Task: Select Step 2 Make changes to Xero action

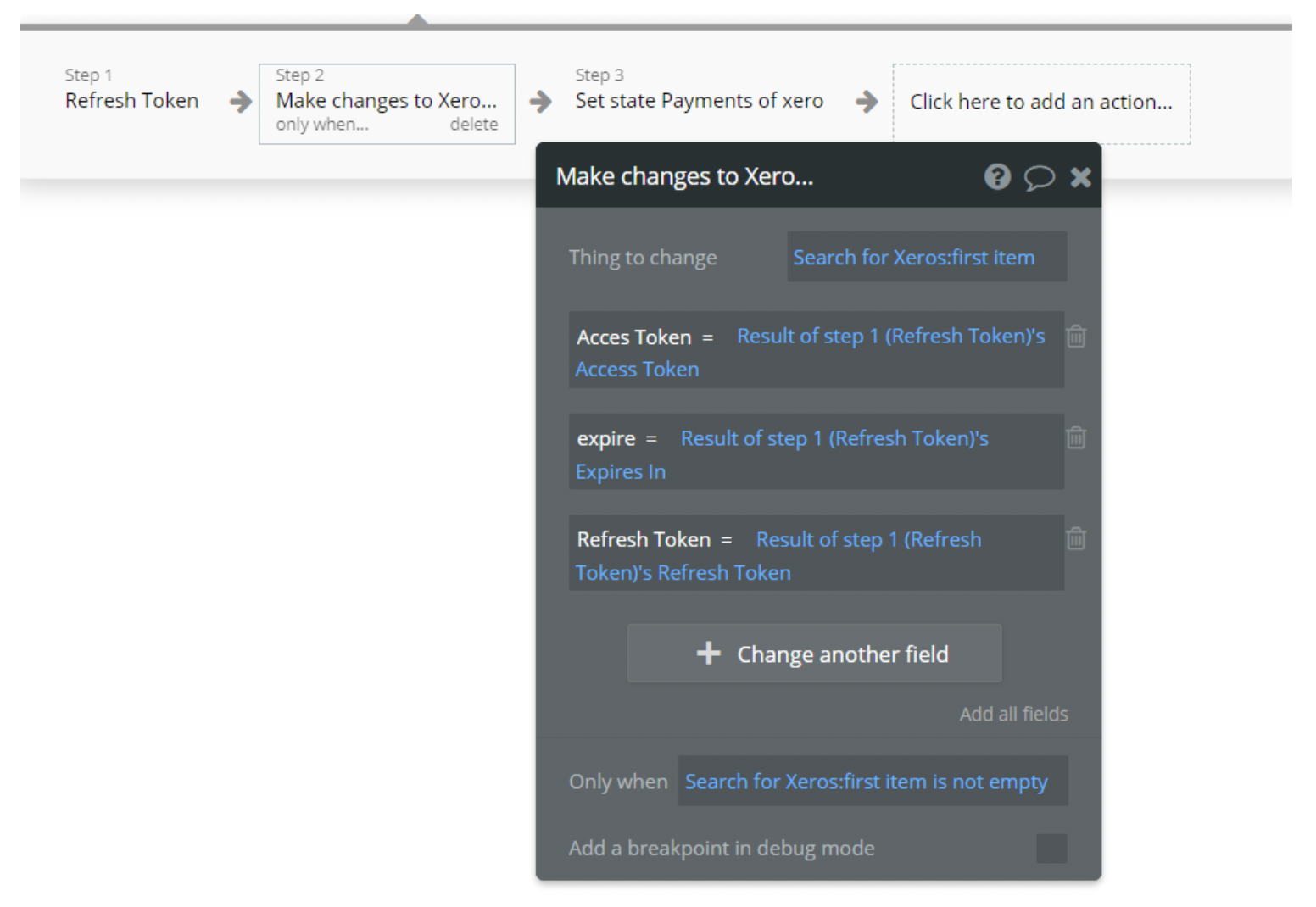Action: 387,104
